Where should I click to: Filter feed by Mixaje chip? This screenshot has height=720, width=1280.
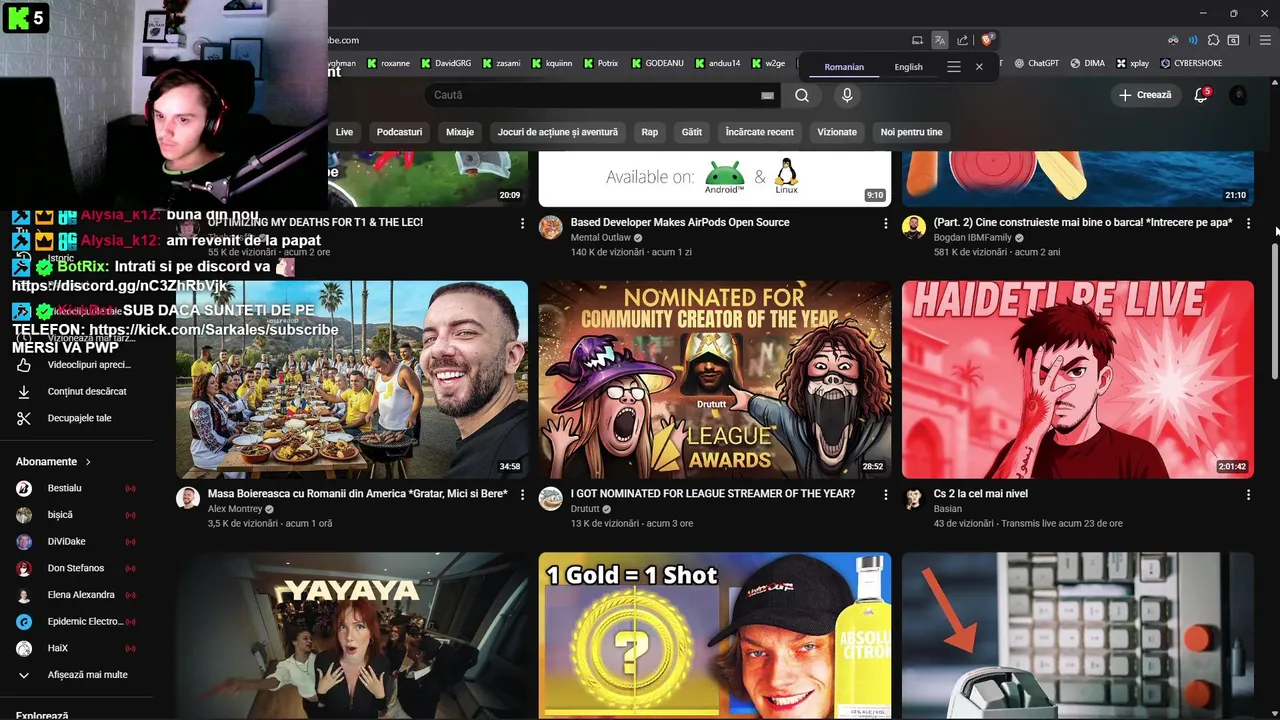coord(460,132)
